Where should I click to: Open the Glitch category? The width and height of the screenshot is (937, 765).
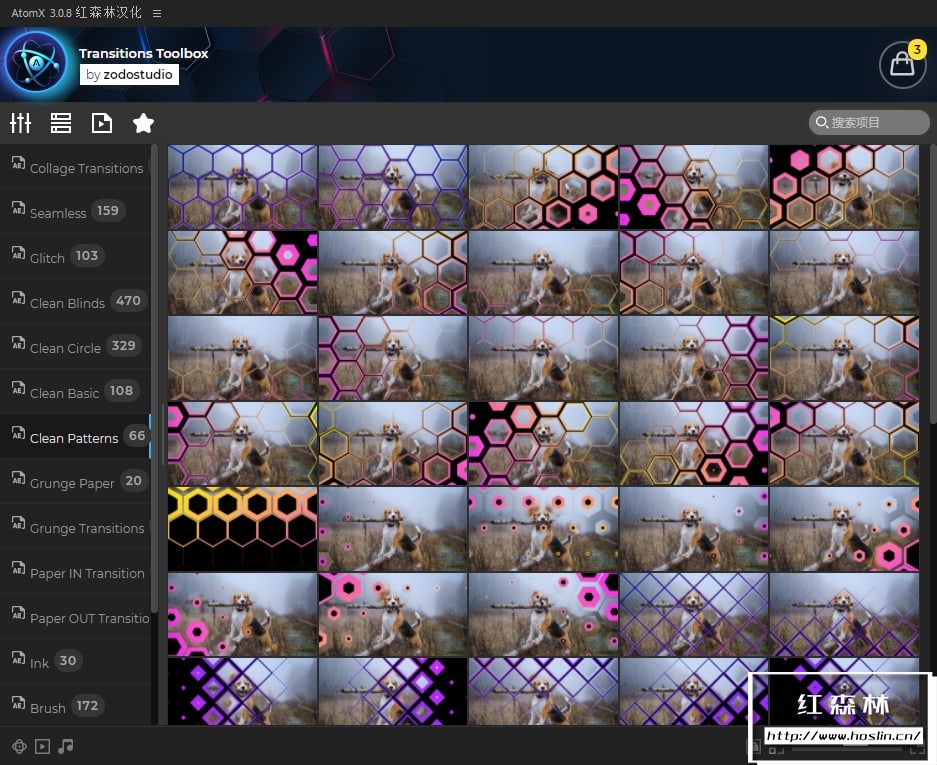[x=75, y=256]
